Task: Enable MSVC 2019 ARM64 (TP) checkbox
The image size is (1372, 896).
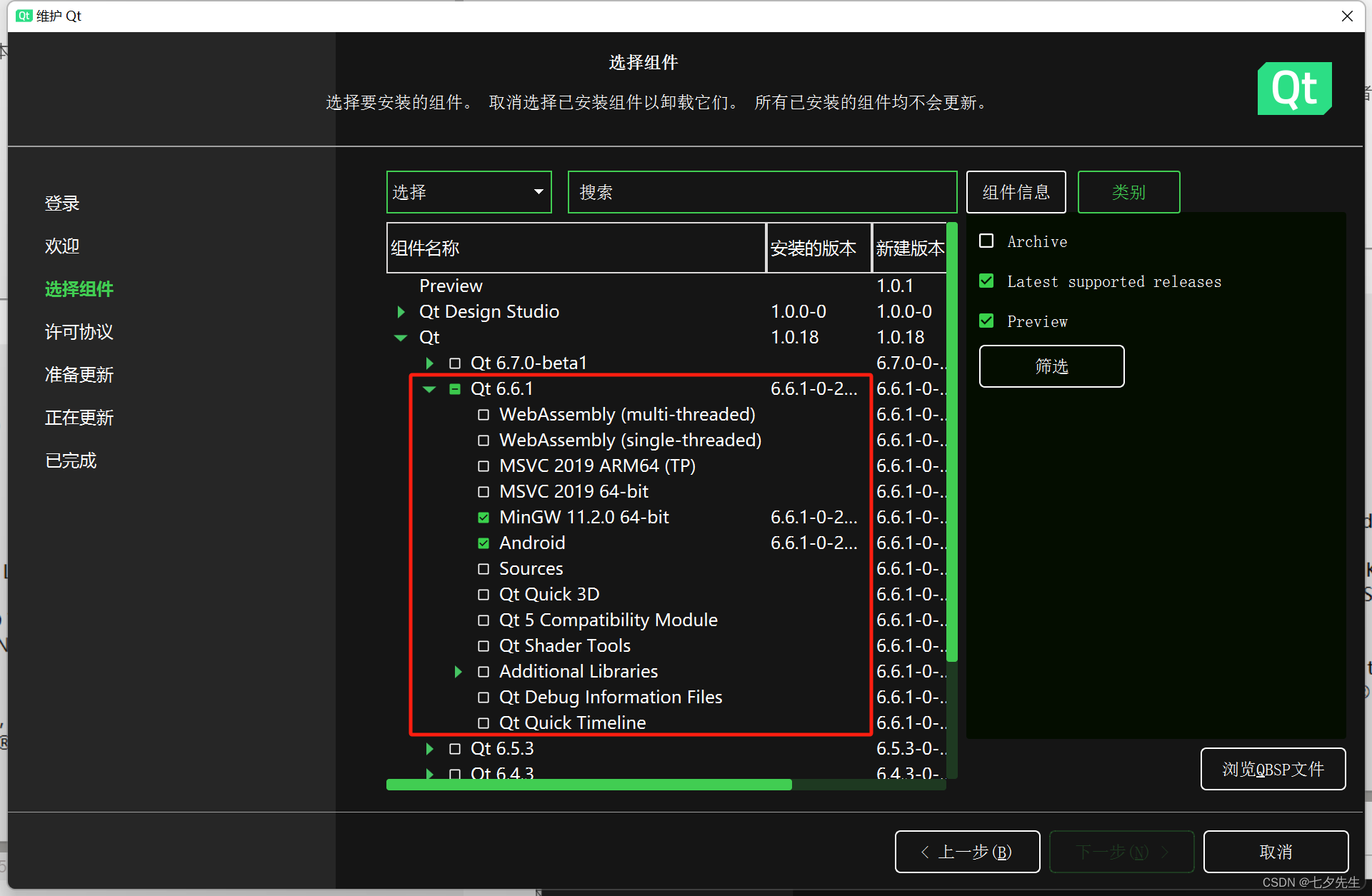Action: click(484, 466)
